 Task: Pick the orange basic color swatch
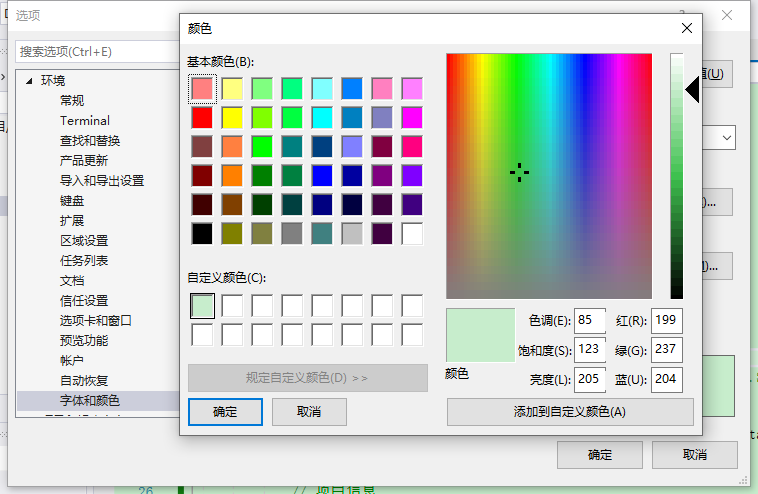232,176
